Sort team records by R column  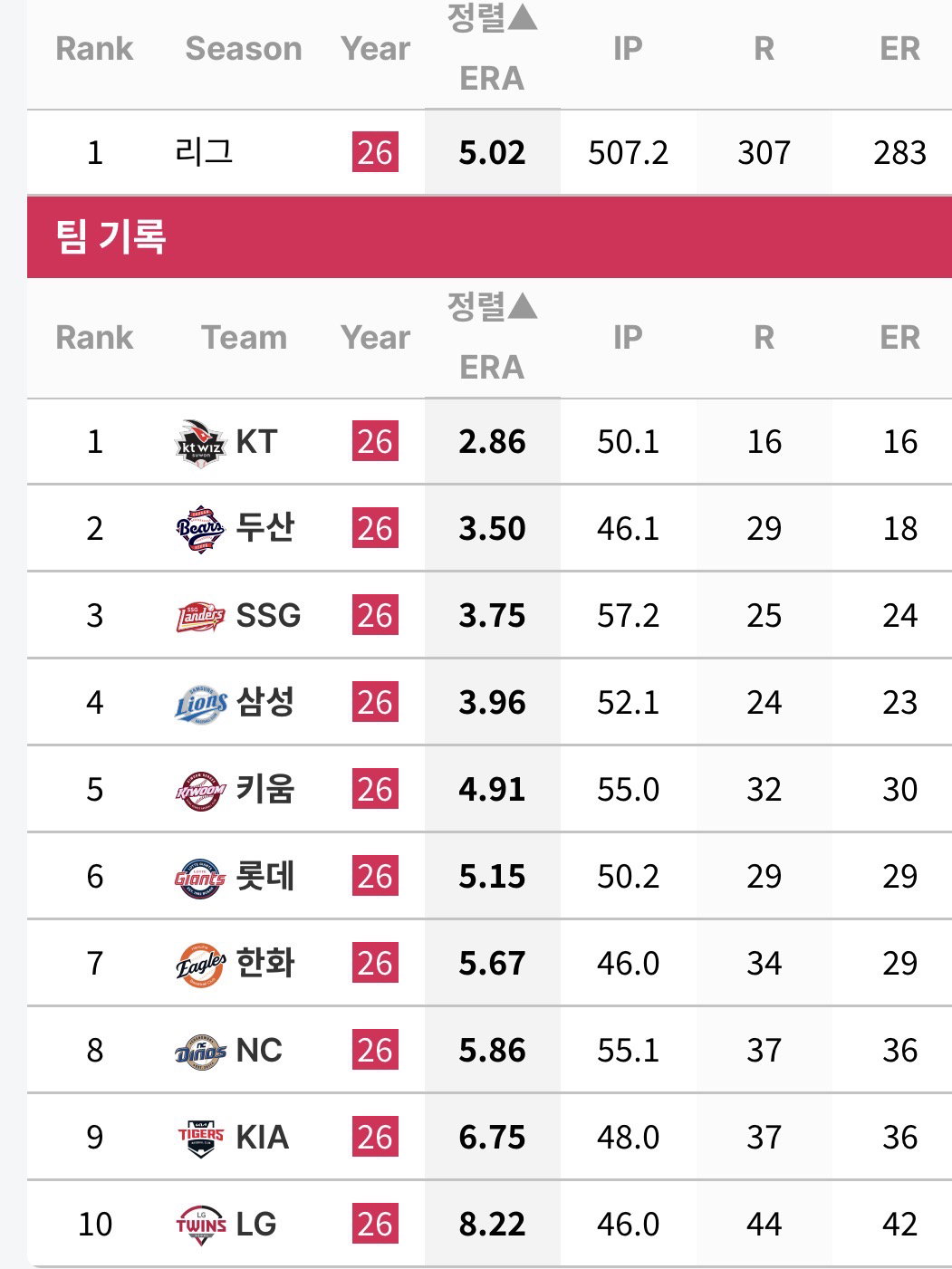764,337
